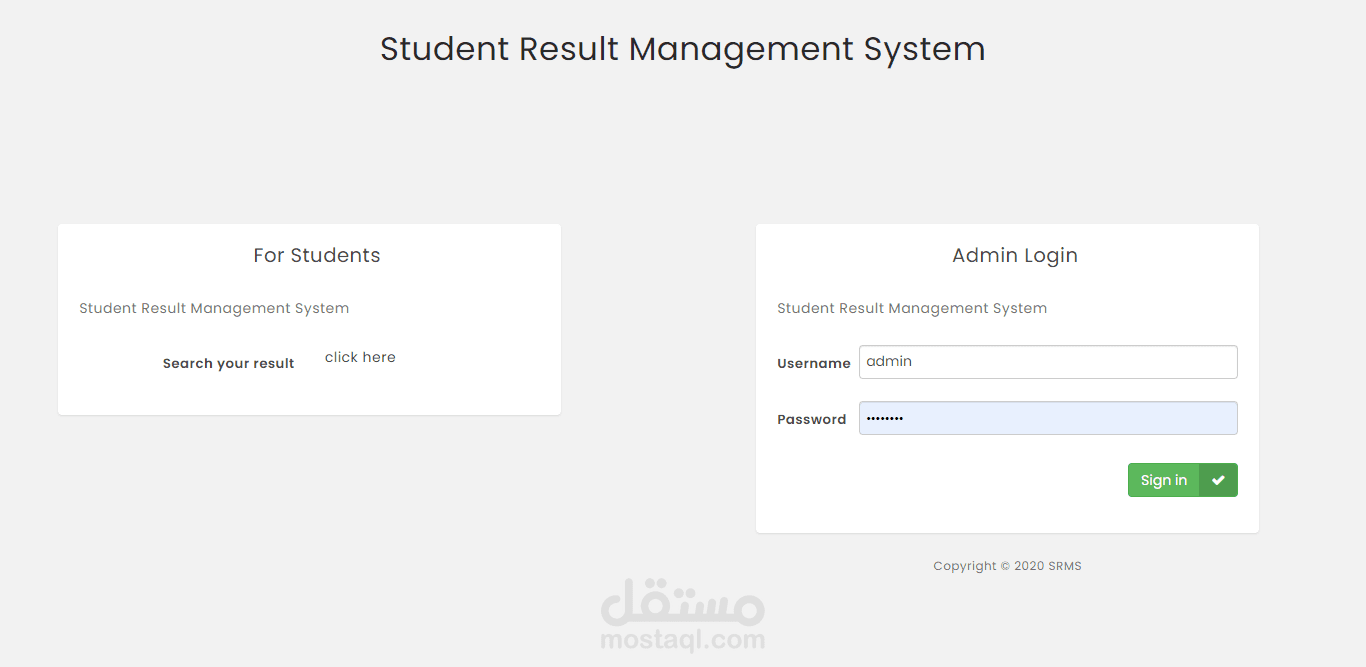This screenshot has height=667, width=1366.
Task: Focus the Password input field
Action: coord(1047,418)
